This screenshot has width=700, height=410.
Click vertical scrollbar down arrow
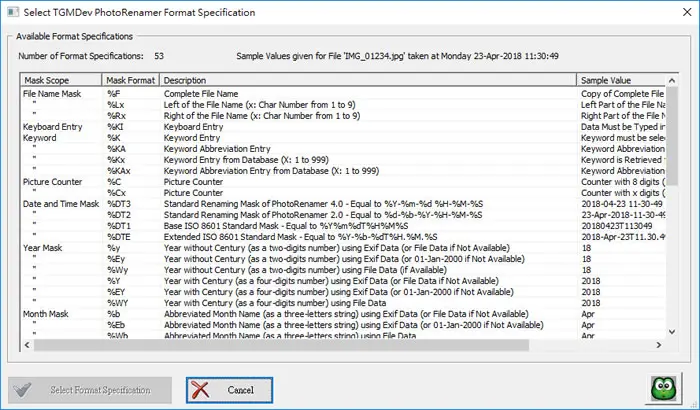671,332
